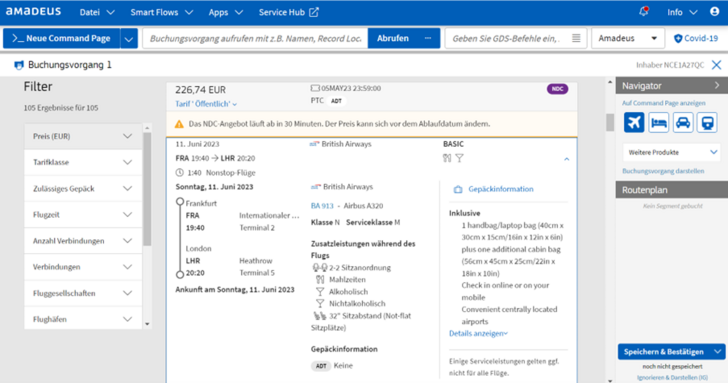The width and height of the screenshot is (728, 383).
Task: Click the baggage icon beside Gepäckinformation
Action: [458, 189]
